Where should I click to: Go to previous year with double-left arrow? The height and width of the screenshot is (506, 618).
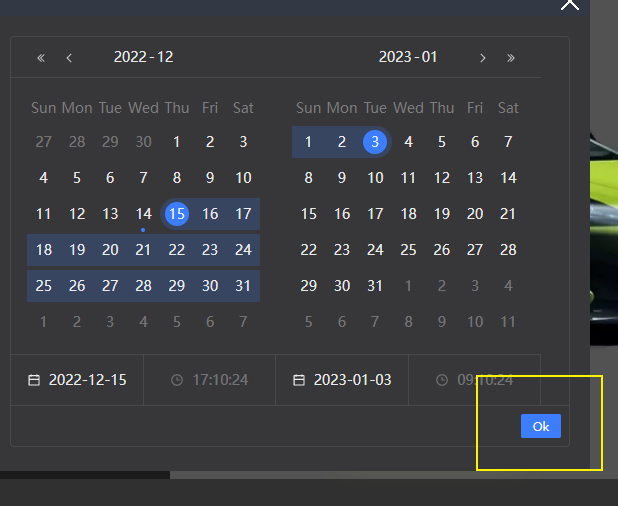click(41, 58)
